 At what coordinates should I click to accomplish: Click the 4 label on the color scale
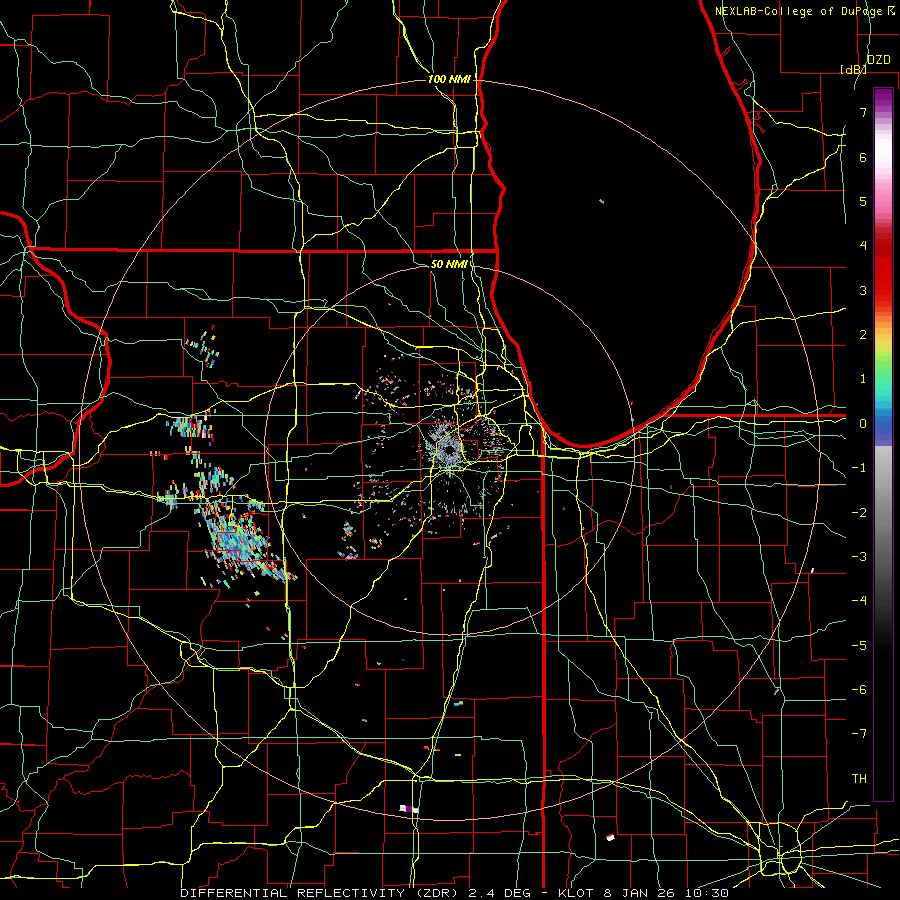863,246
